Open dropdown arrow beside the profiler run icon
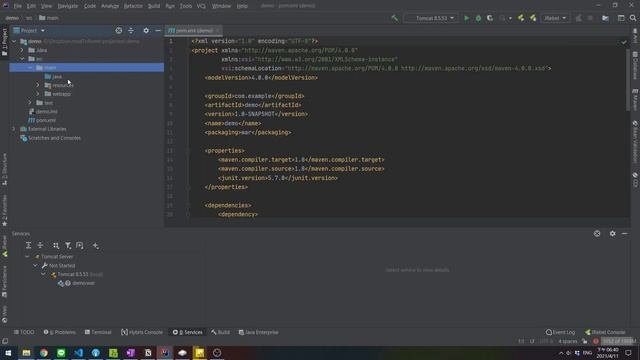Viewport: 640px width, 360px height. click(510, 18)
